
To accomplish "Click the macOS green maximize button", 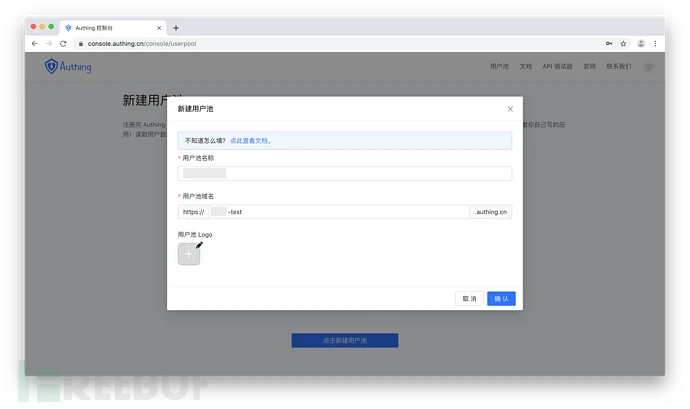I will [x=51, y=27].
